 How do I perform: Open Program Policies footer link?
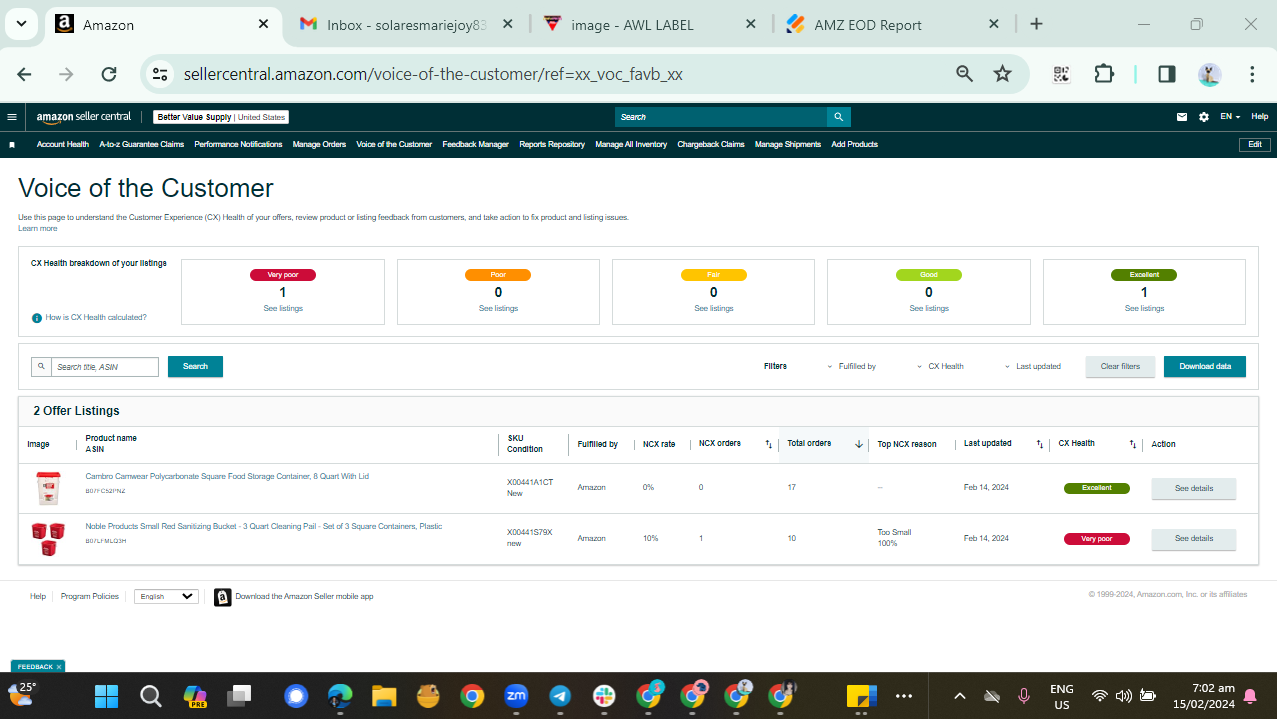90,596
